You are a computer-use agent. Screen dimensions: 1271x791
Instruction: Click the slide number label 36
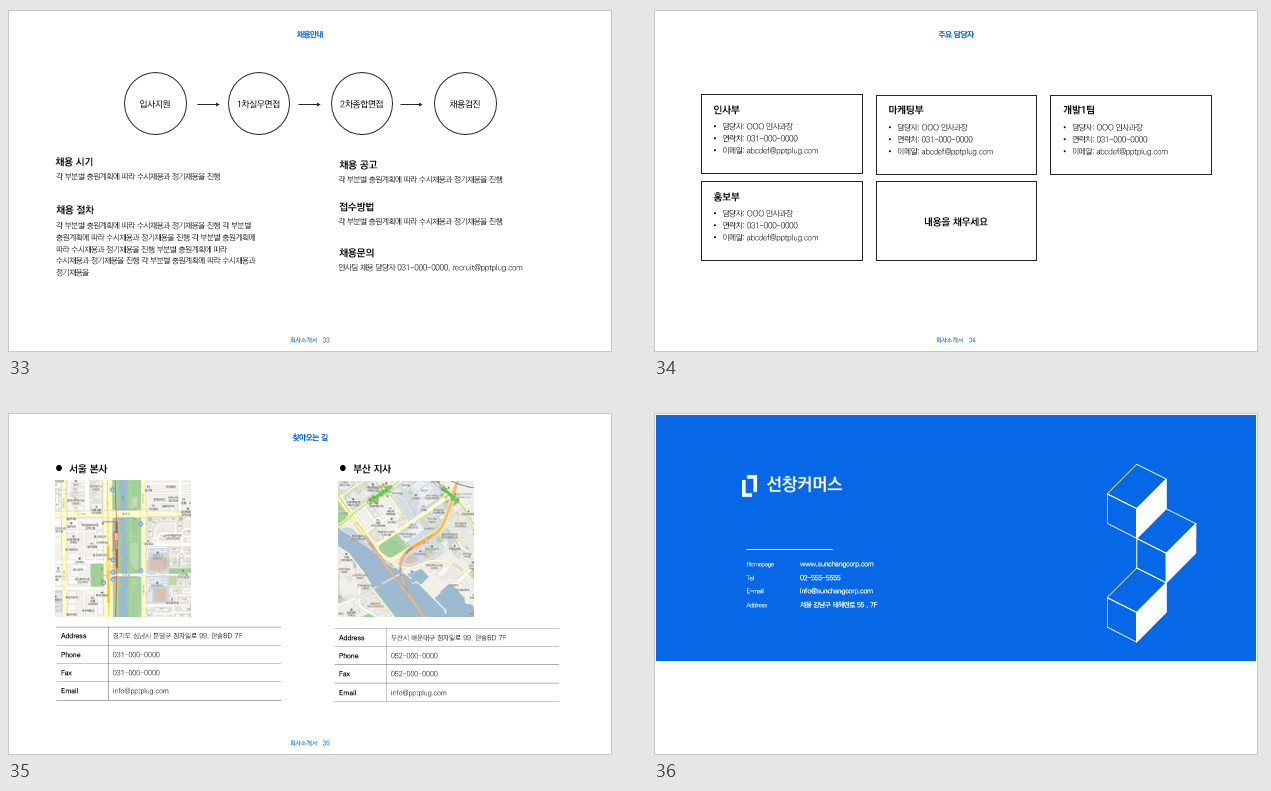[666, 771]
